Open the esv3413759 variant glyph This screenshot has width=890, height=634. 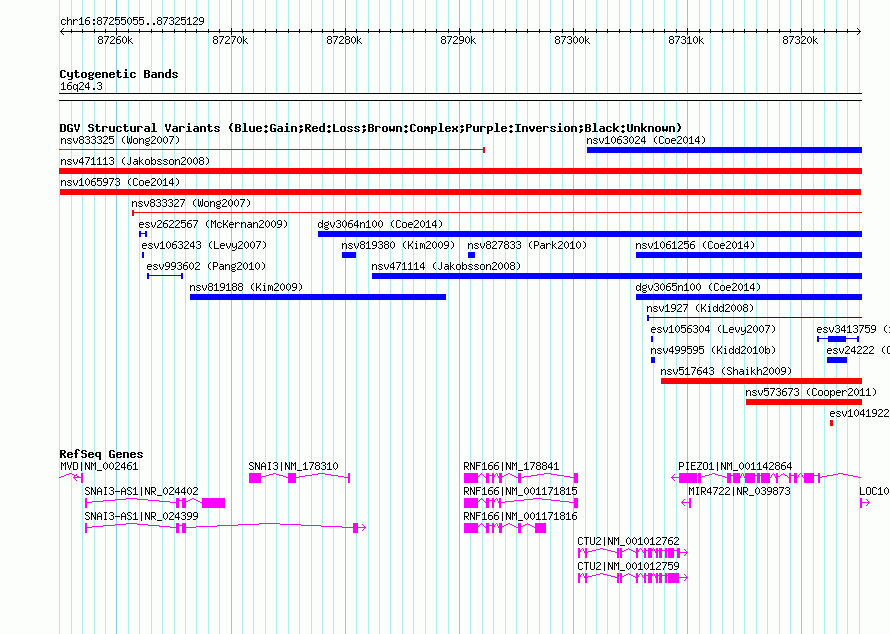pyautogui.click(x=838, y=339)
